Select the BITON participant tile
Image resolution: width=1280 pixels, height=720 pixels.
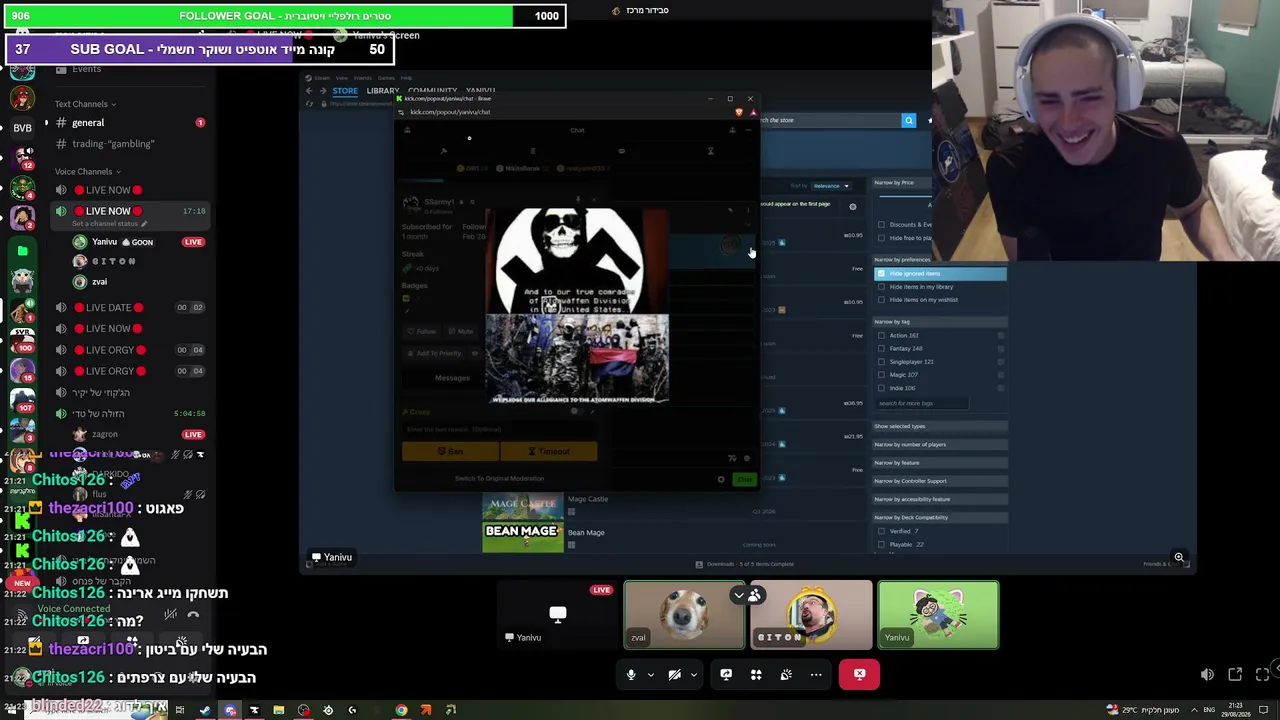pos(812,615)
